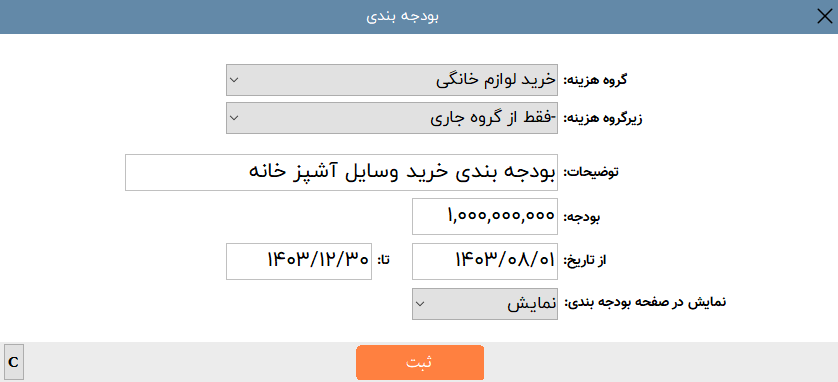The width and height of the screenshot is (838, 382).
Task: Click the C clear button at bottom
Action: point(13,362)
